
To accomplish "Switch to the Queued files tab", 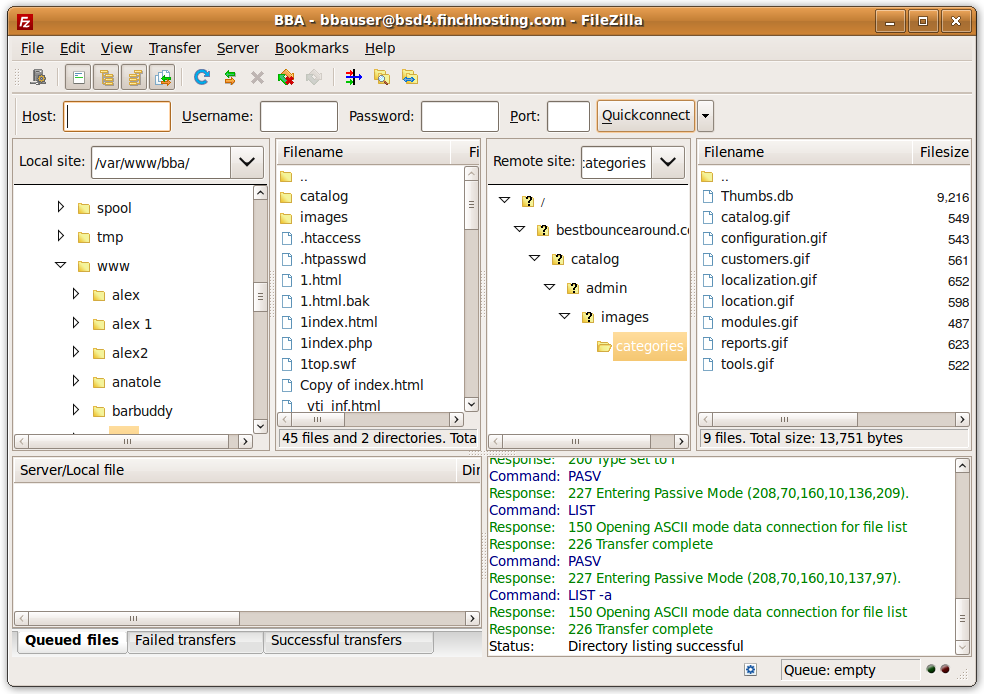I will pos(72,640).
